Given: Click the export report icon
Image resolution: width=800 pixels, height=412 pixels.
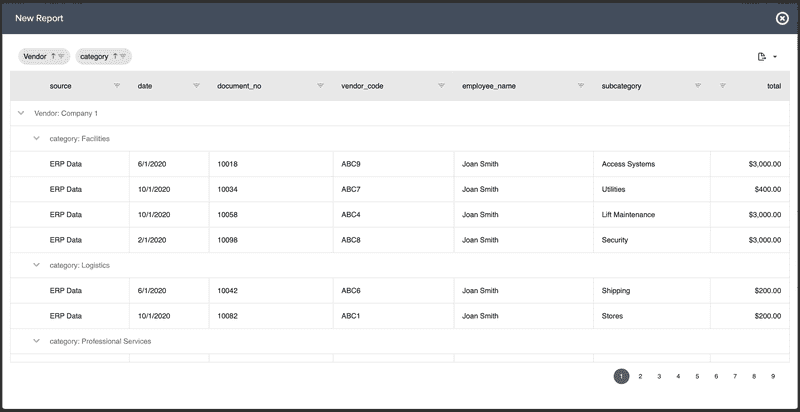Looking at the screenshot, I should (x=763, y=57).
